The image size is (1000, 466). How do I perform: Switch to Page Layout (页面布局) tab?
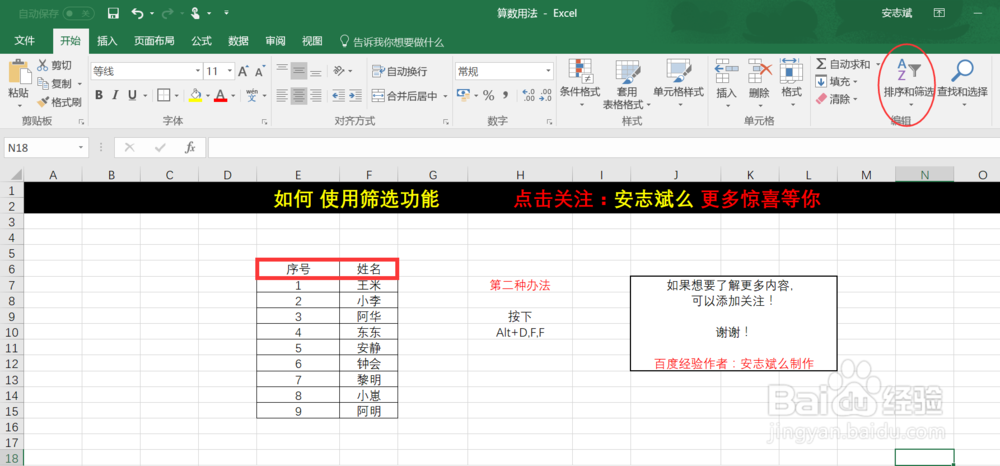tap(154, 41)
